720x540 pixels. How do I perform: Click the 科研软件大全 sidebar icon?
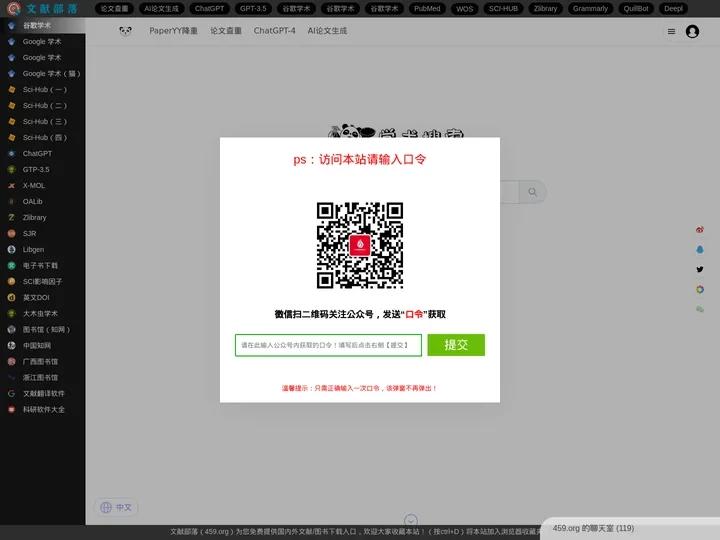(11, 410)
